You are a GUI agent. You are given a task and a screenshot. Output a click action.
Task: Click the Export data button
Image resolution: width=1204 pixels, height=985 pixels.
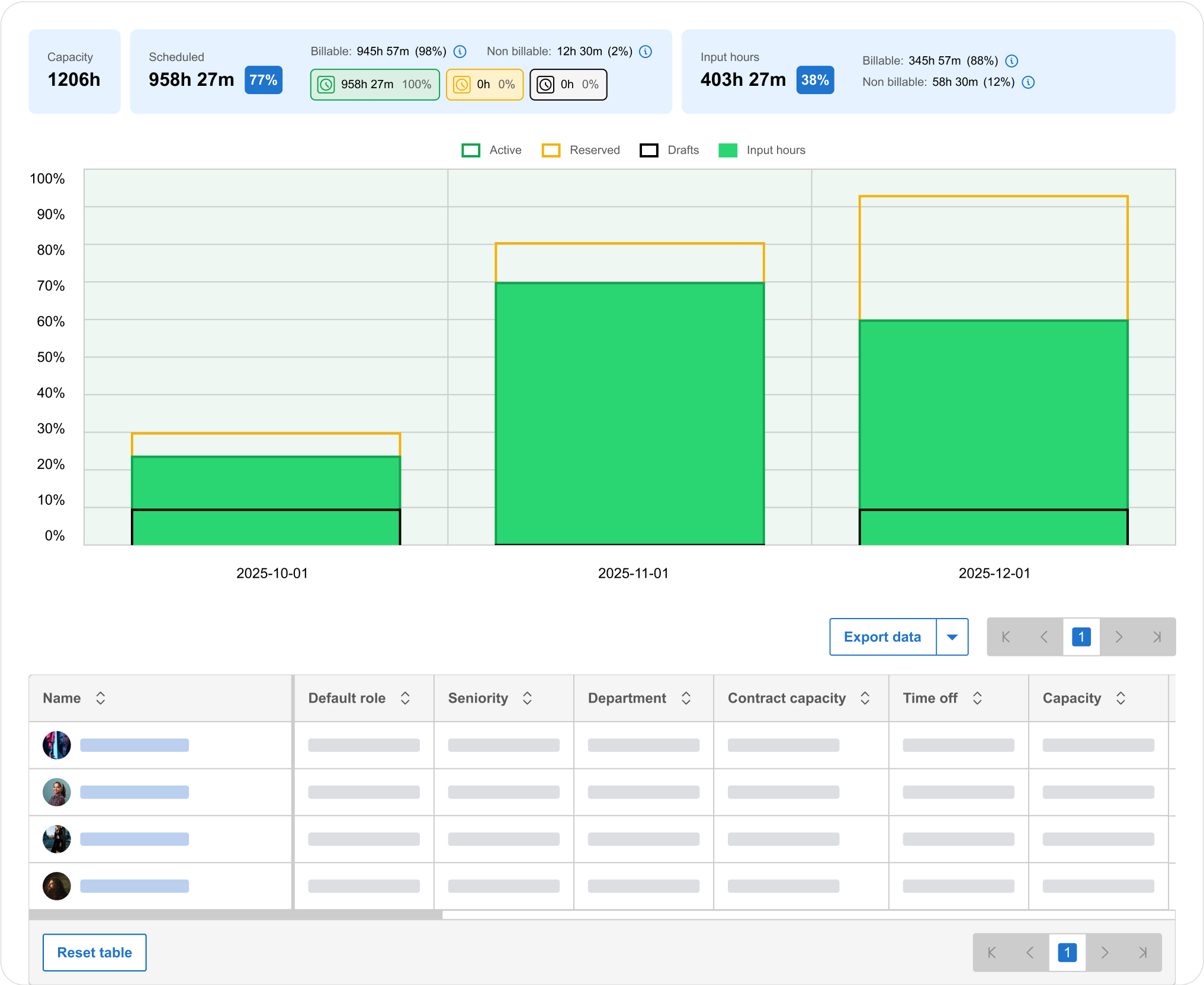882,637
